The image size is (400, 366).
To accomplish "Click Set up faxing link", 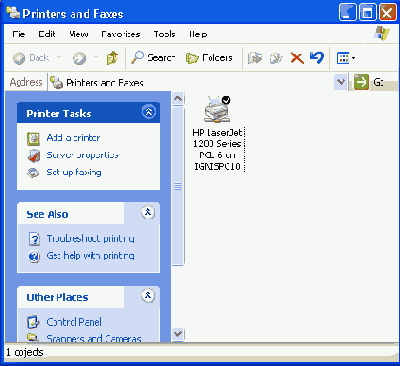I will click(x=74, y=172).
